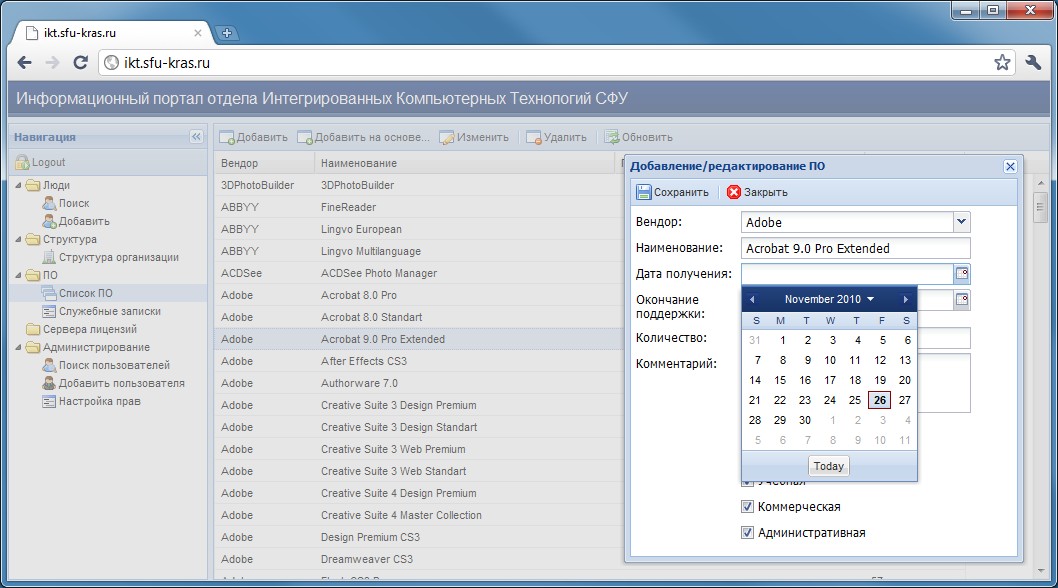The image size is (1058, 588).
Task: Open Структура организации item
Action: (x=111, y=257)
